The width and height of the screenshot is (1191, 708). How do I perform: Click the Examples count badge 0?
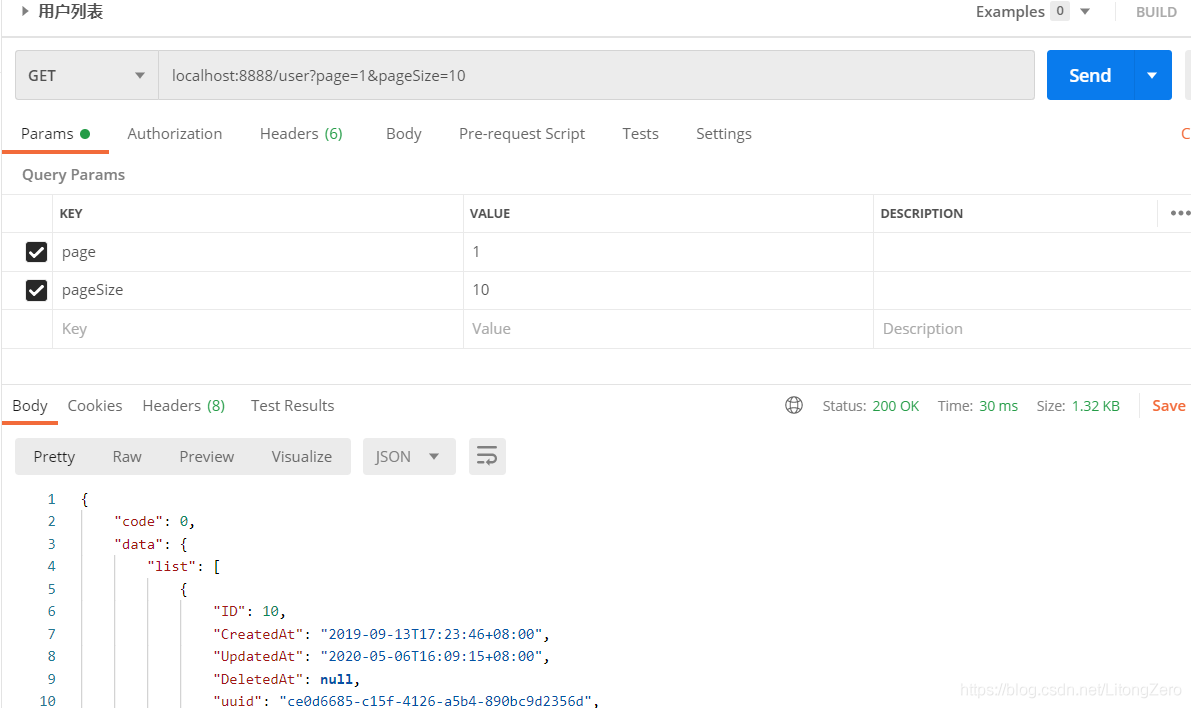pos(1060,11)
